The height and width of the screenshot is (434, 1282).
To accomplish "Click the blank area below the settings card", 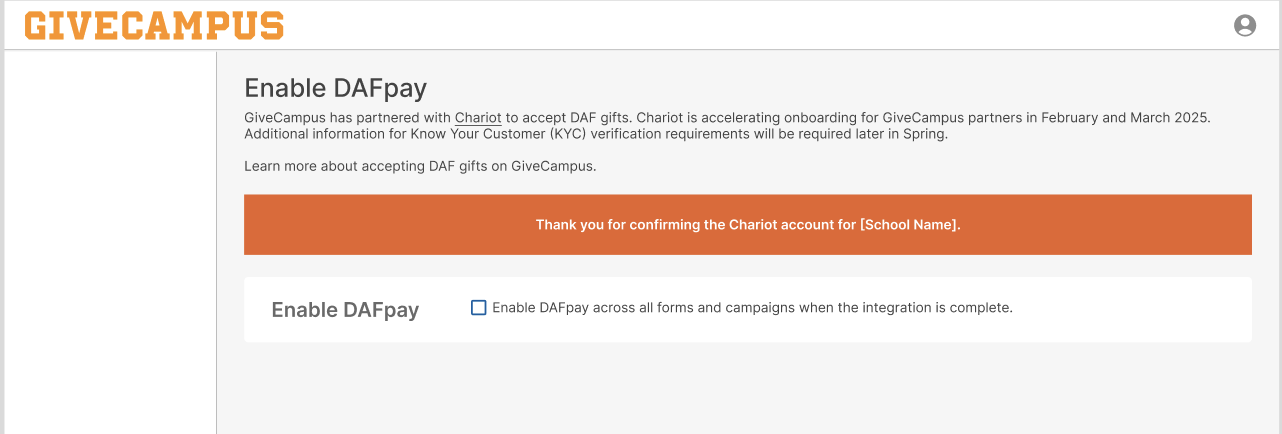I will pyautogui.click(x=748, y=390).
